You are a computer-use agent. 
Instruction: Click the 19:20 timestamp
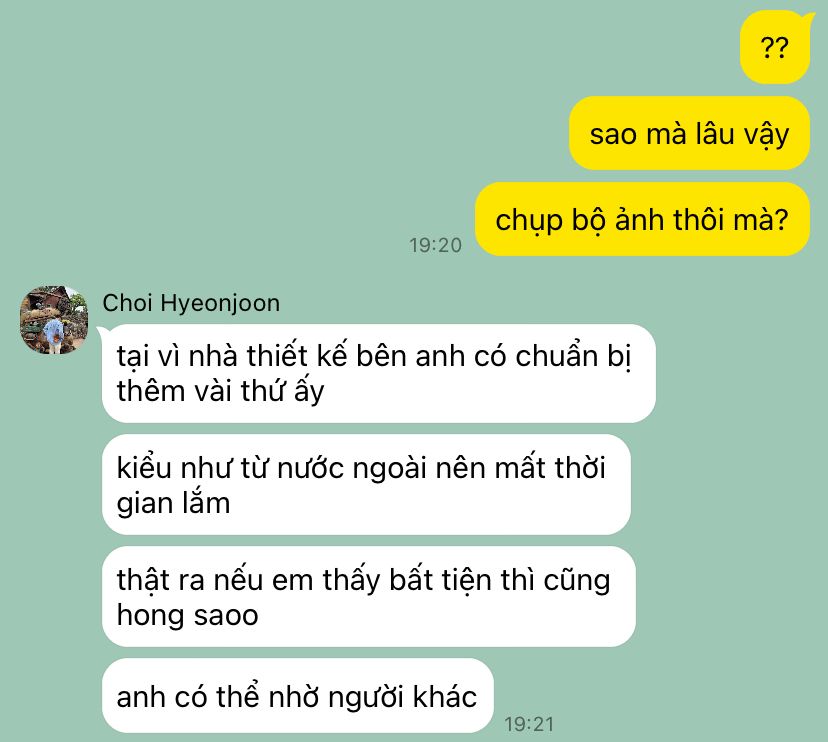click(435, 245)
